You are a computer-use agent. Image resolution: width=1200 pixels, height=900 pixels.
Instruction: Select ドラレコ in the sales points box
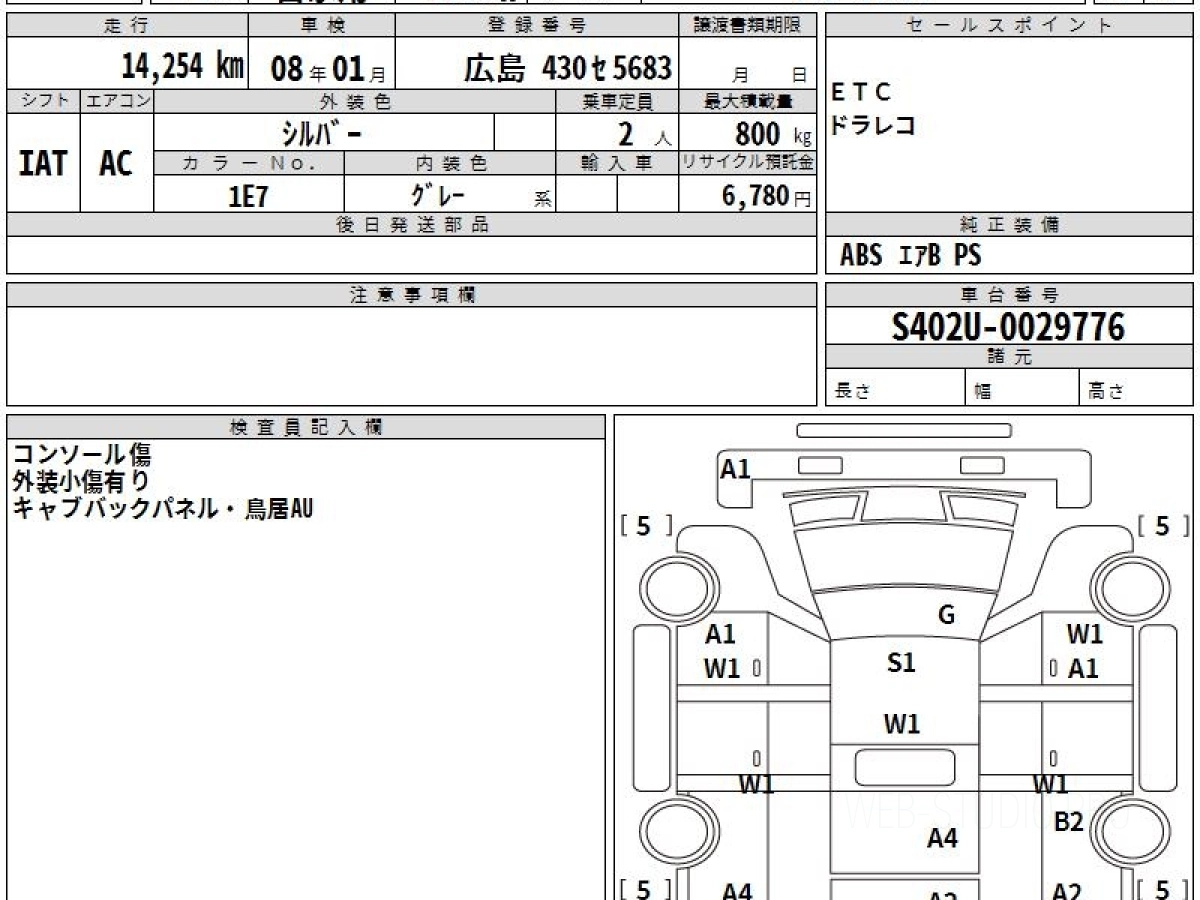pos(873,126)
